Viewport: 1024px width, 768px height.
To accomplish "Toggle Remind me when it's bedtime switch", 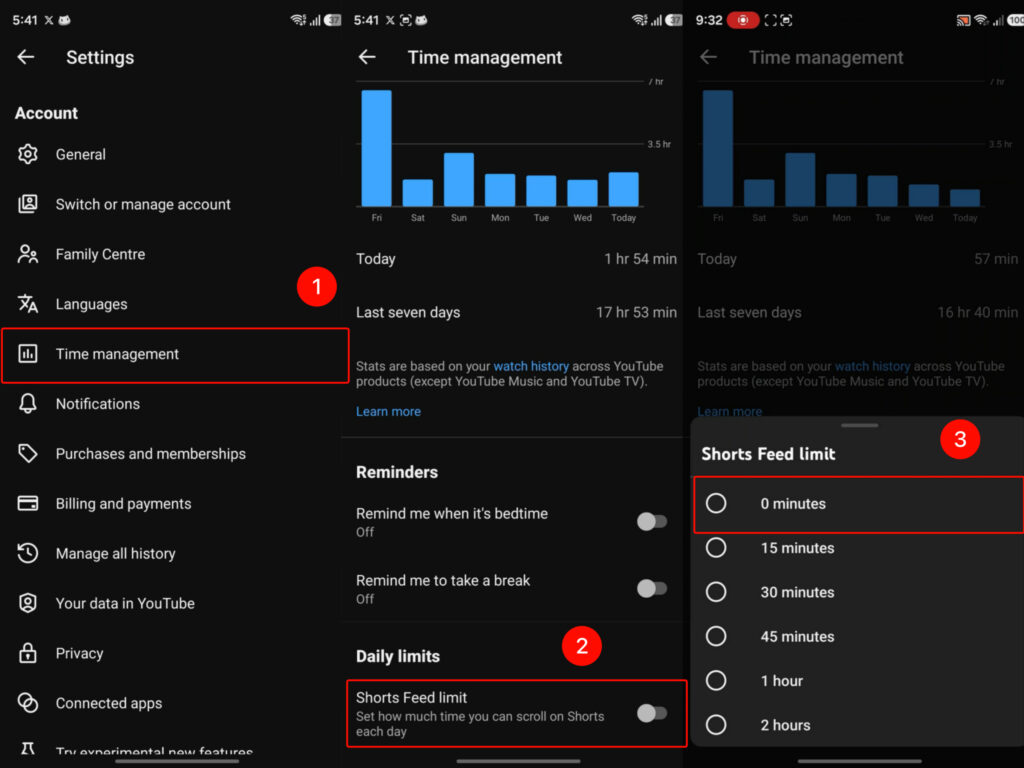I will point(652,521).
